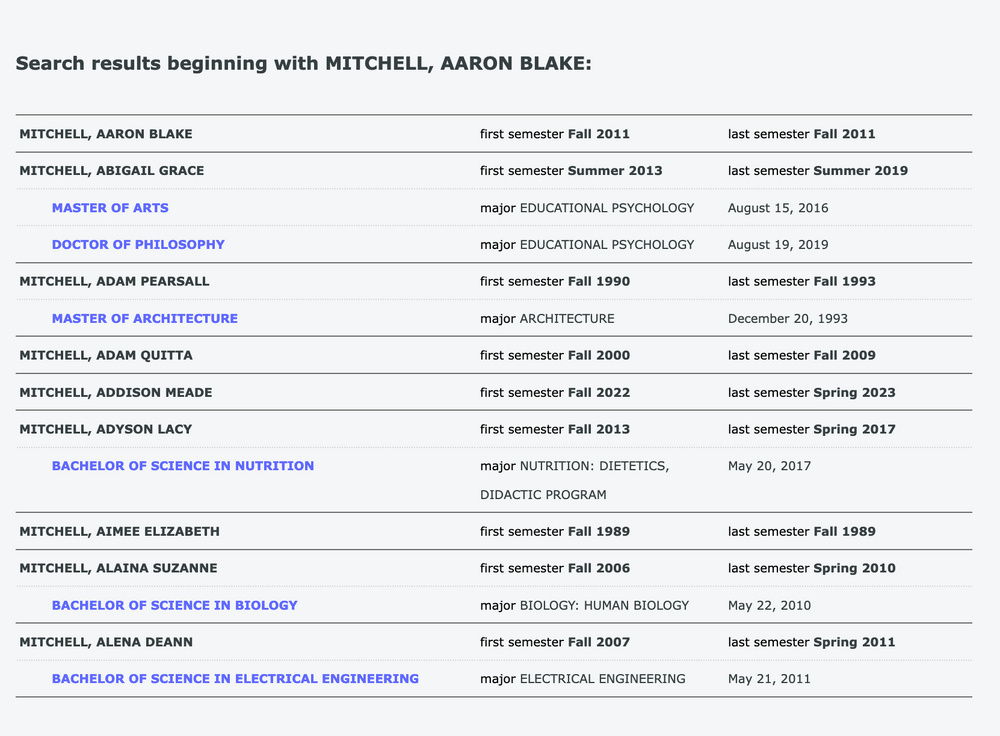
Task: Select the MITCHELL, ALENA DEANN entry
Action: click(x=106, y=642)
